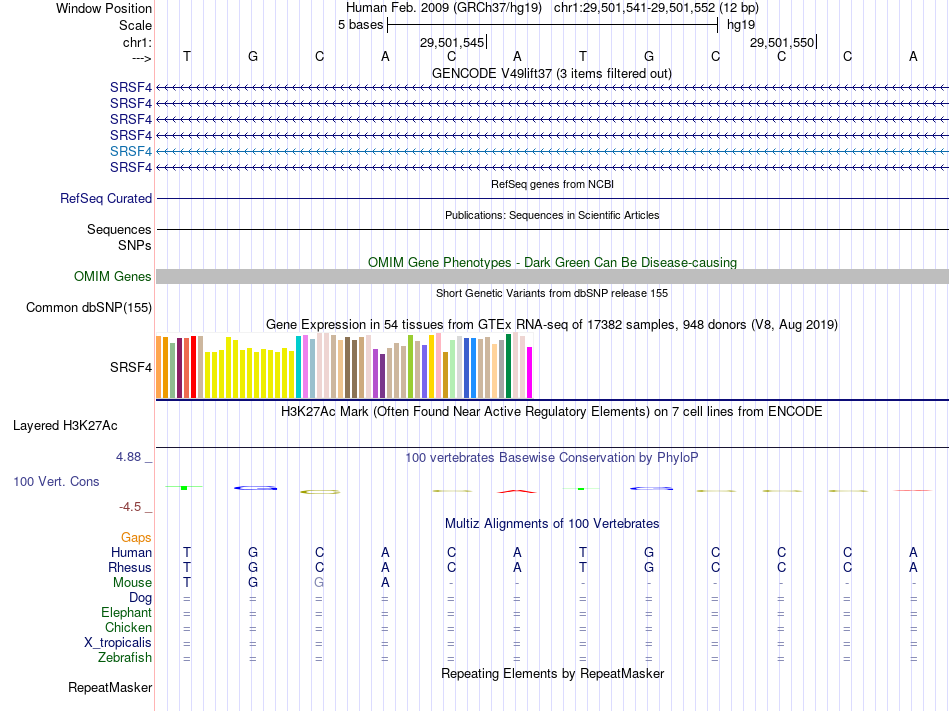The width and height of the screenshot is (950, 711).
Task: Click the magenta GTEx expression bar
Action: point(529,372)
